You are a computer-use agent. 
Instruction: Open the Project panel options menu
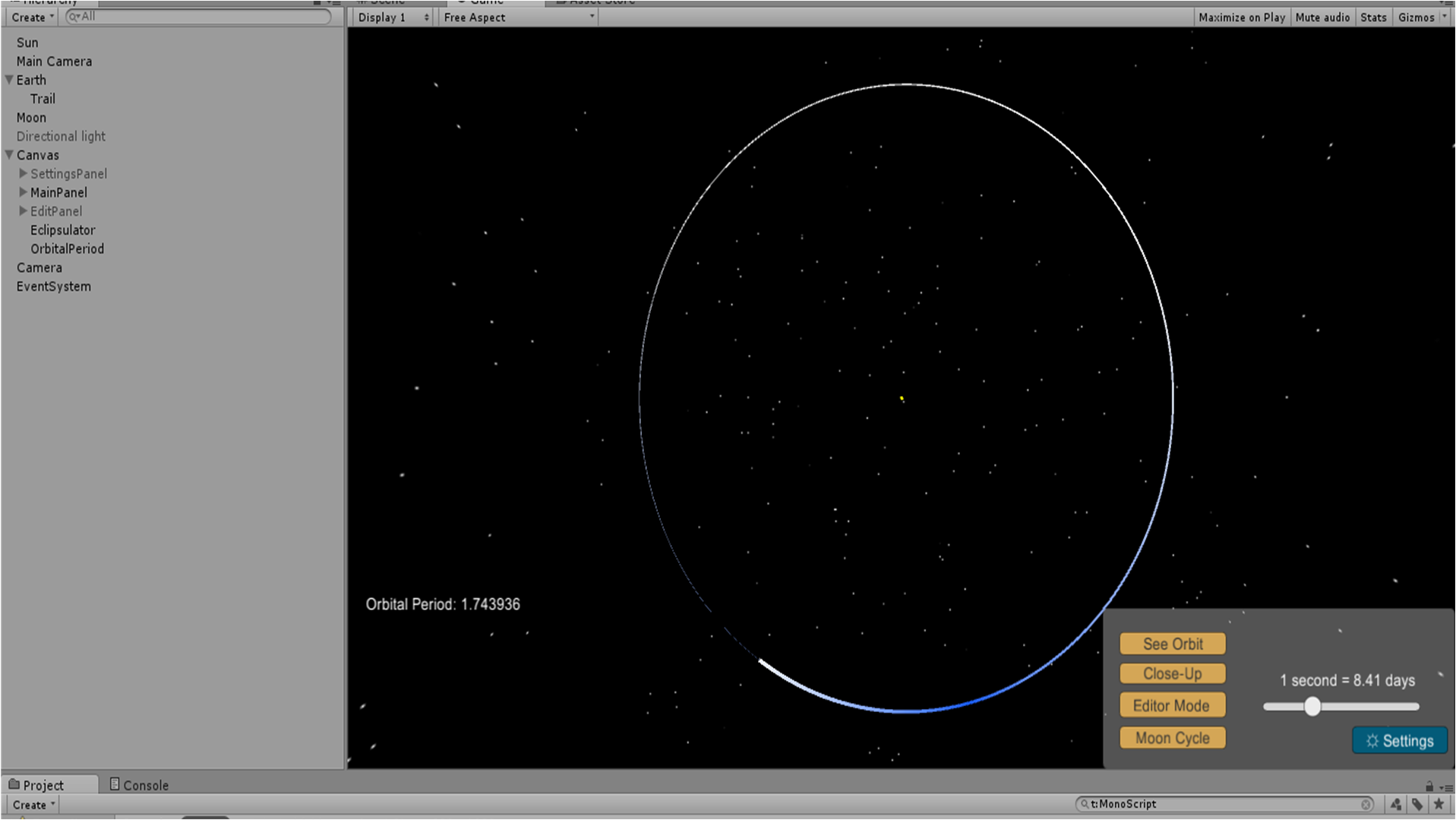tap(1446, 787)
